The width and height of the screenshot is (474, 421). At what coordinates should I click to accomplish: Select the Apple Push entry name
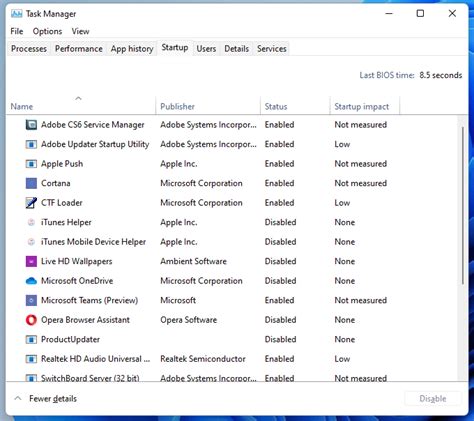click(62, 164)
